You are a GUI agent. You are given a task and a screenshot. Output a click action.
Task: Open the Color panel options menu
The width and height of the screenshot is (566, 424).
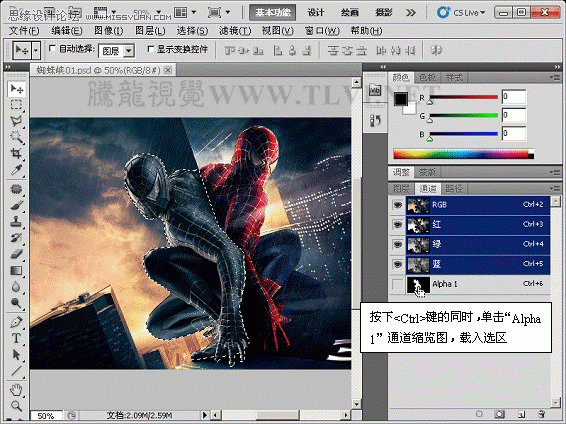point(554,77)
